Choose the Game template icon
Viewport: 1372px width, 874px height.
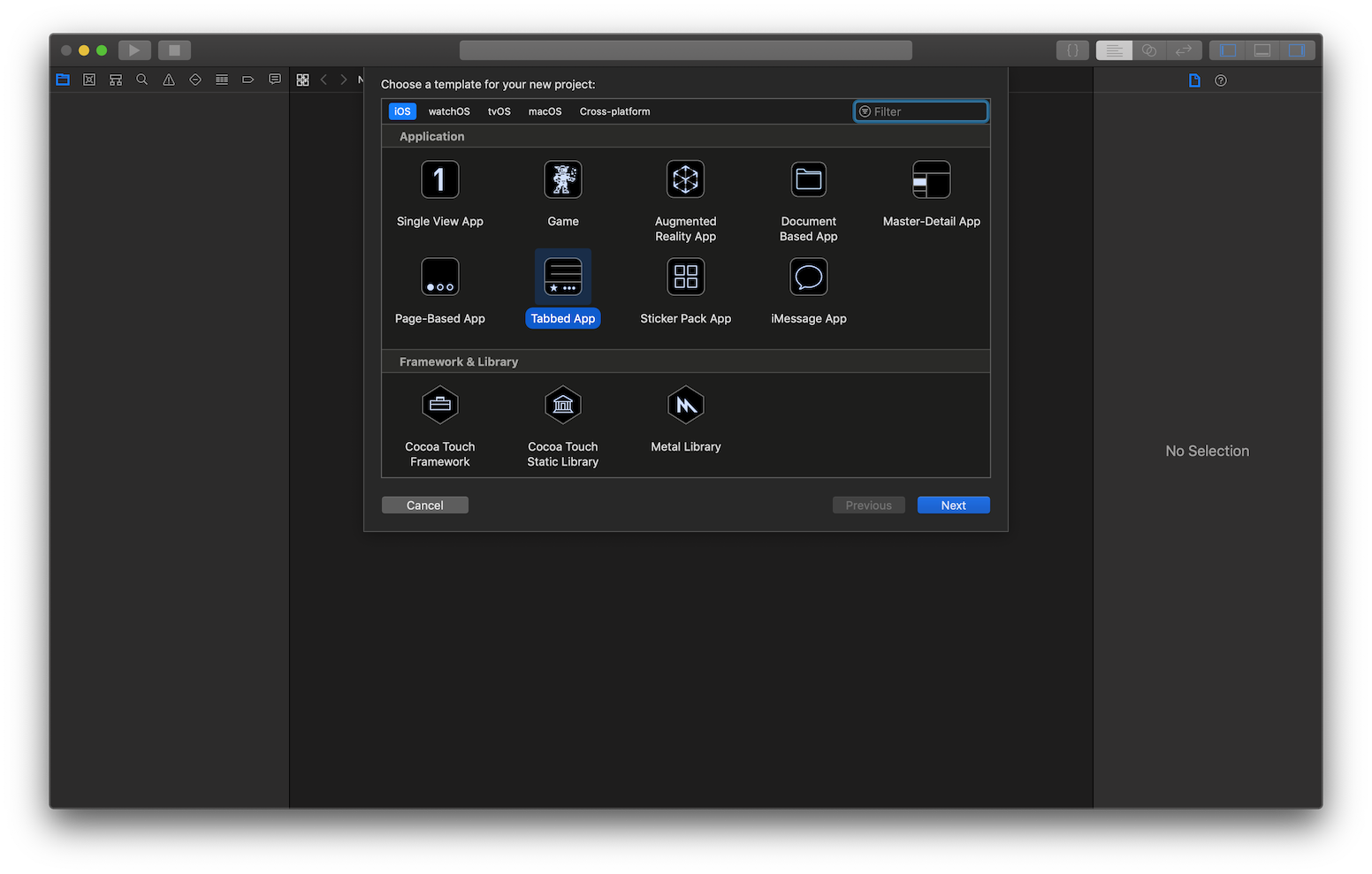[x=562, y=179]
